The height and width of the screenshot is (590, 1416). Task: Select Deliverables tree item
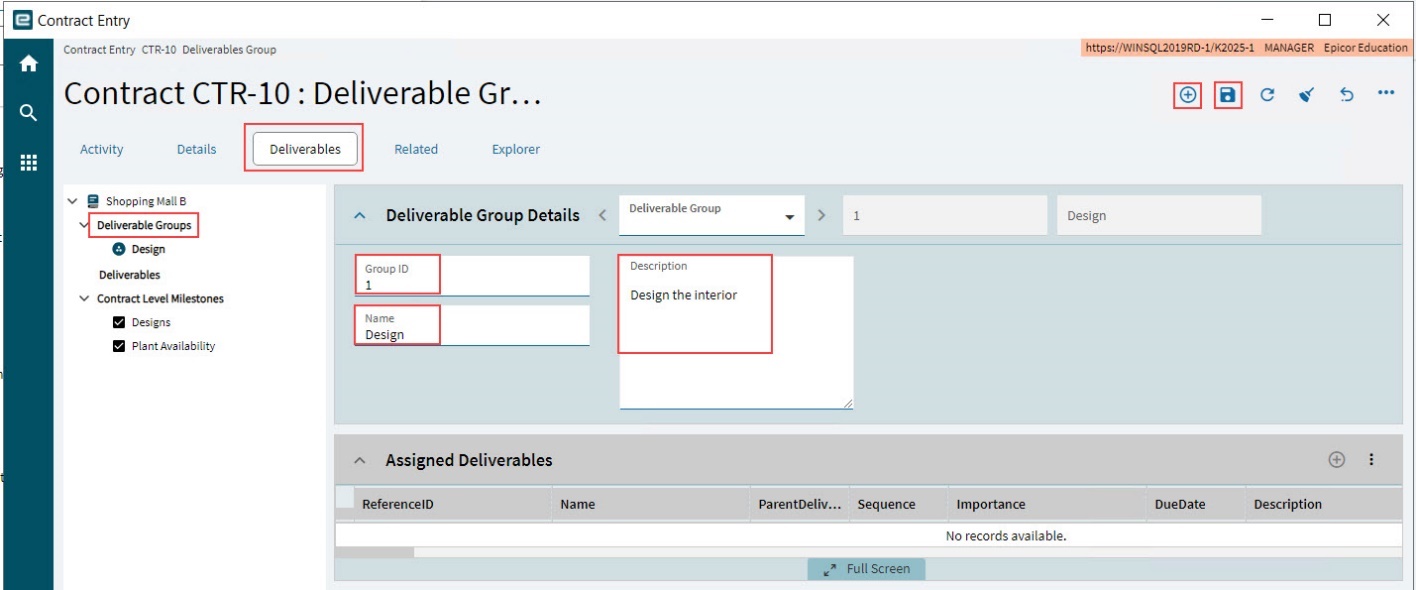tap(129, 274)
